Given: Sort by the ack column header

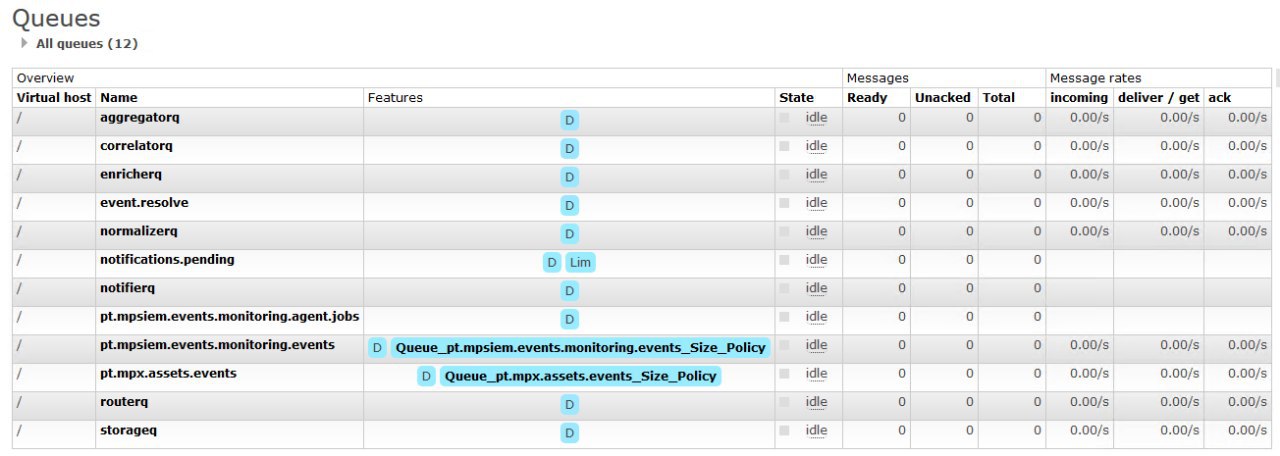Looking at the screenshot, I should (1219, 97).
